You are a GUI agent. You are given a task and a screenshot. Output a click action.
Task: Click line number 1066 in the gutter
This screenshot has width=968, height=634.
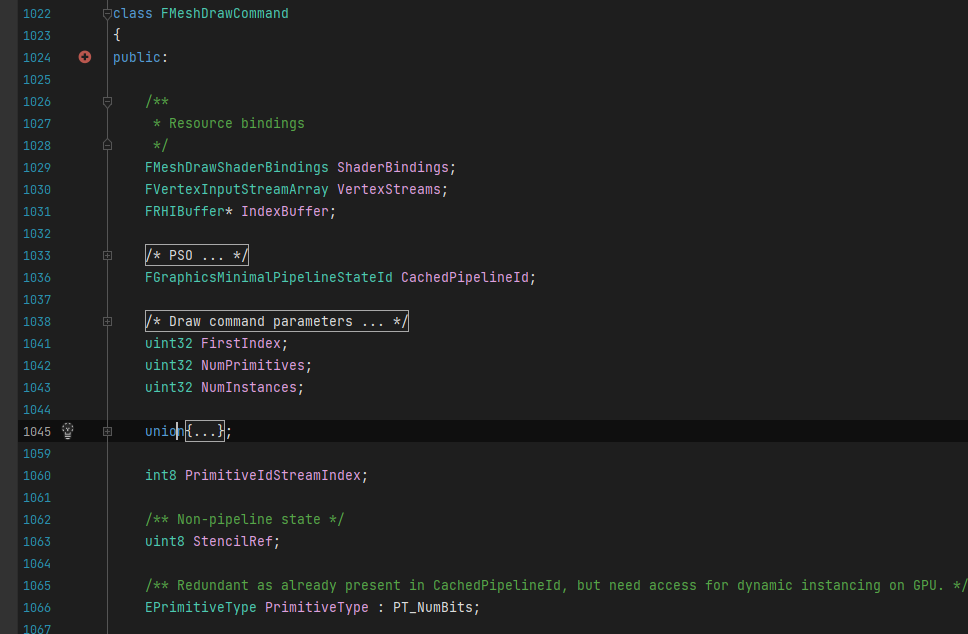tap(37, 608)
